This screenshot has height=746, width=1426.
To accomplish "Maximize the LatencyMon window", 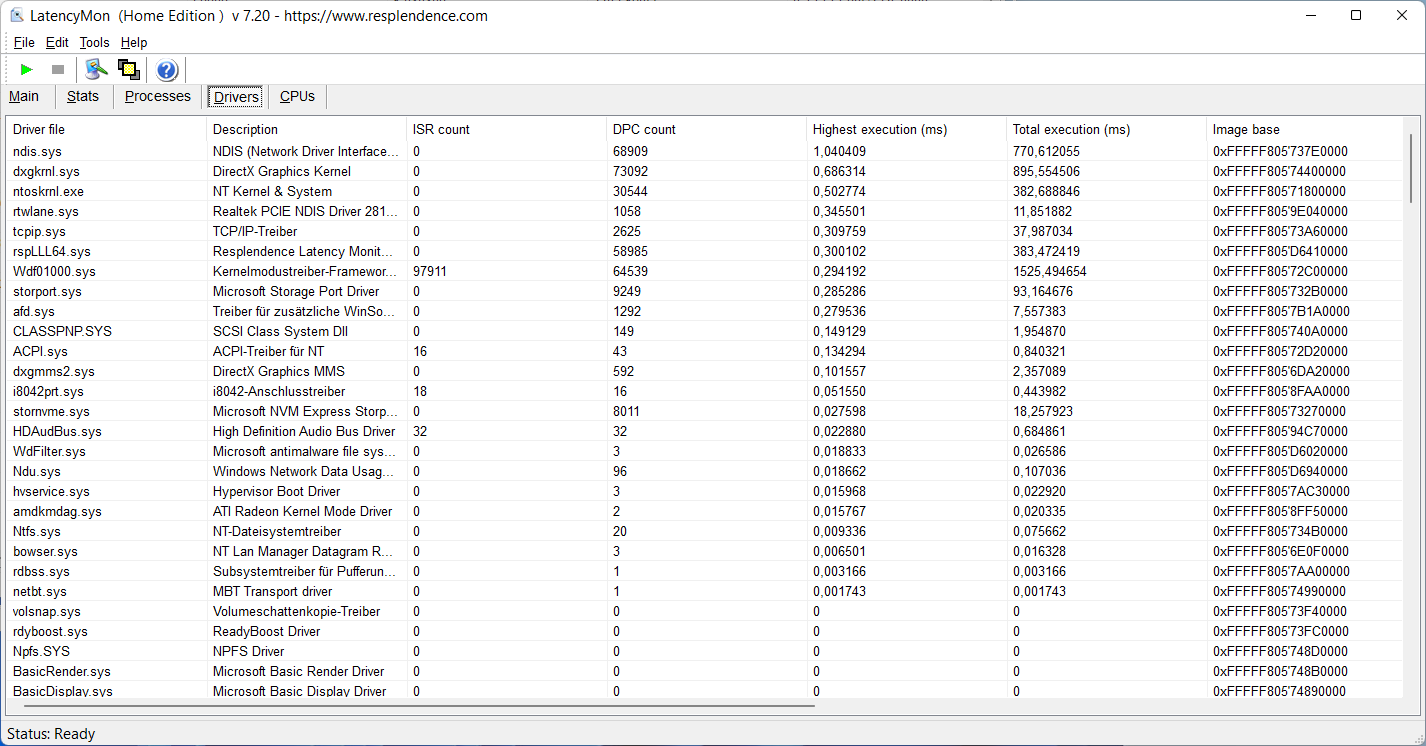I will (1356, 15).
